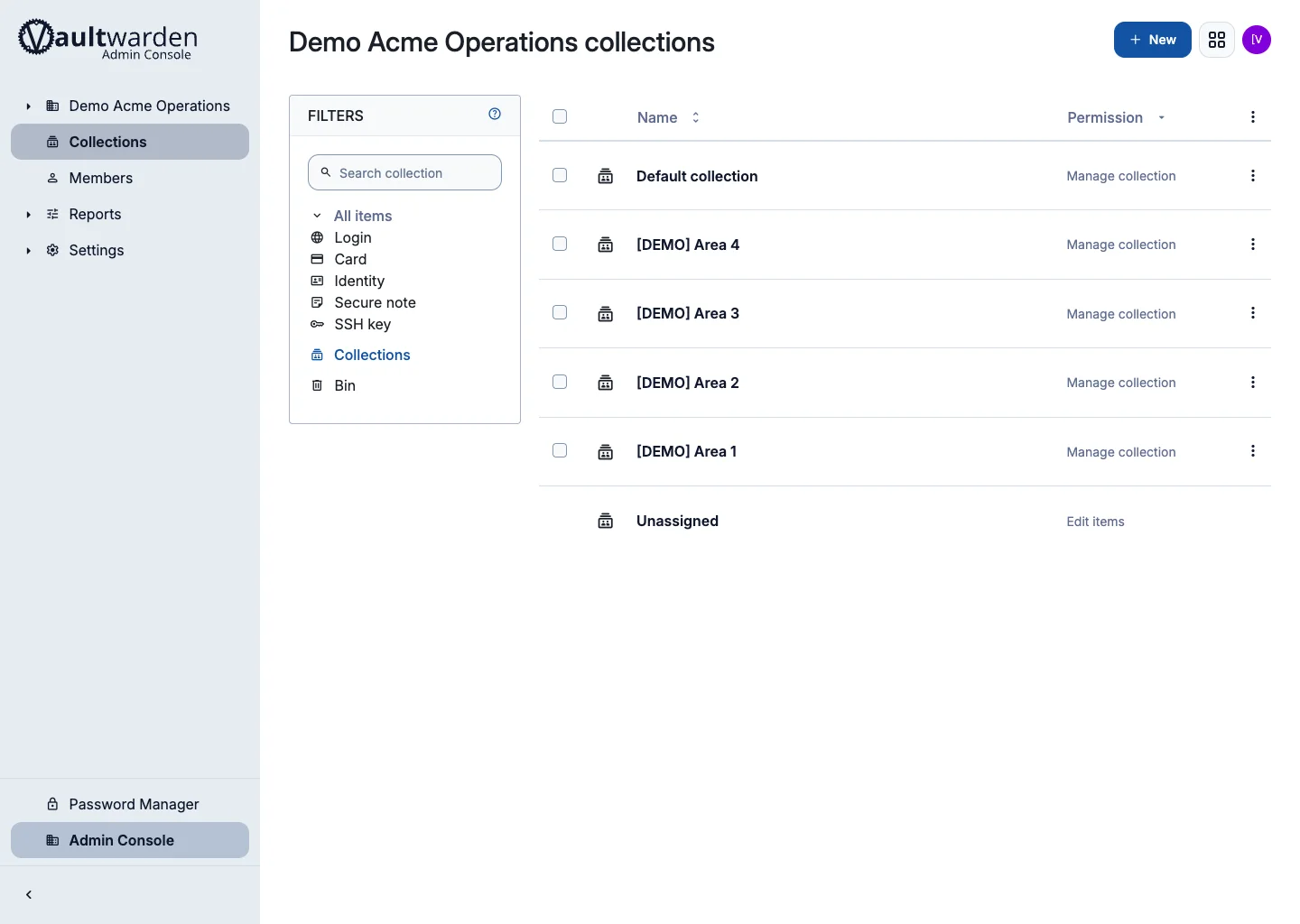This screenshot has width=1300, height=924.
Task: Expand the Reports section arrow
Action: (29, 215)
